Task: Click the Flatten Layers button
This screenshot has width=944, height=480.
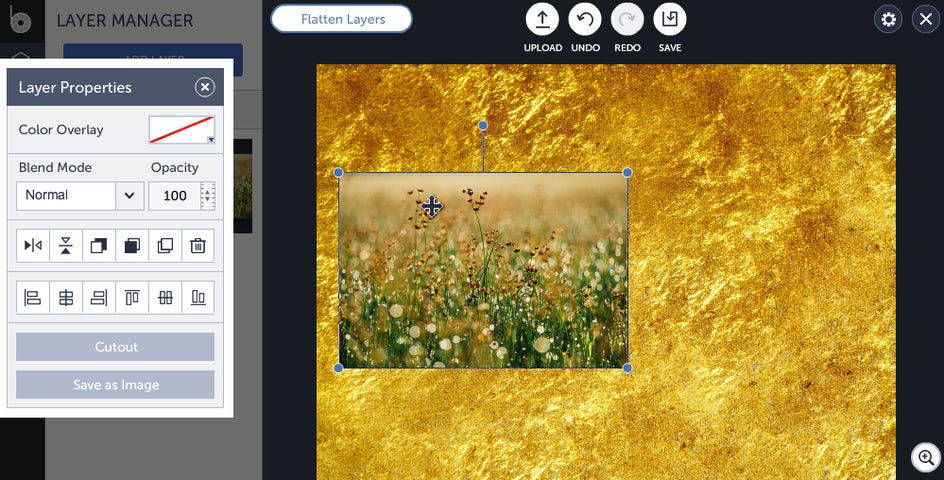Action: tap(342, 19)
